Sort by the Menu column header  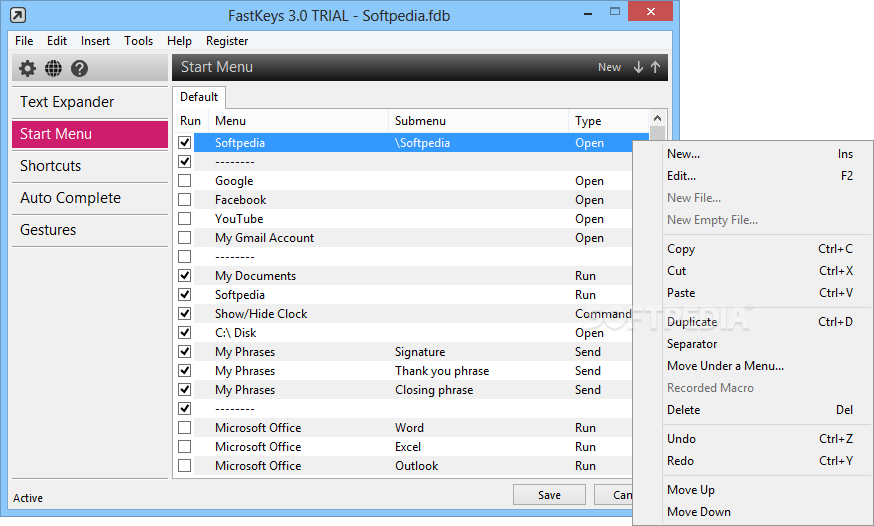coord(298,121)
